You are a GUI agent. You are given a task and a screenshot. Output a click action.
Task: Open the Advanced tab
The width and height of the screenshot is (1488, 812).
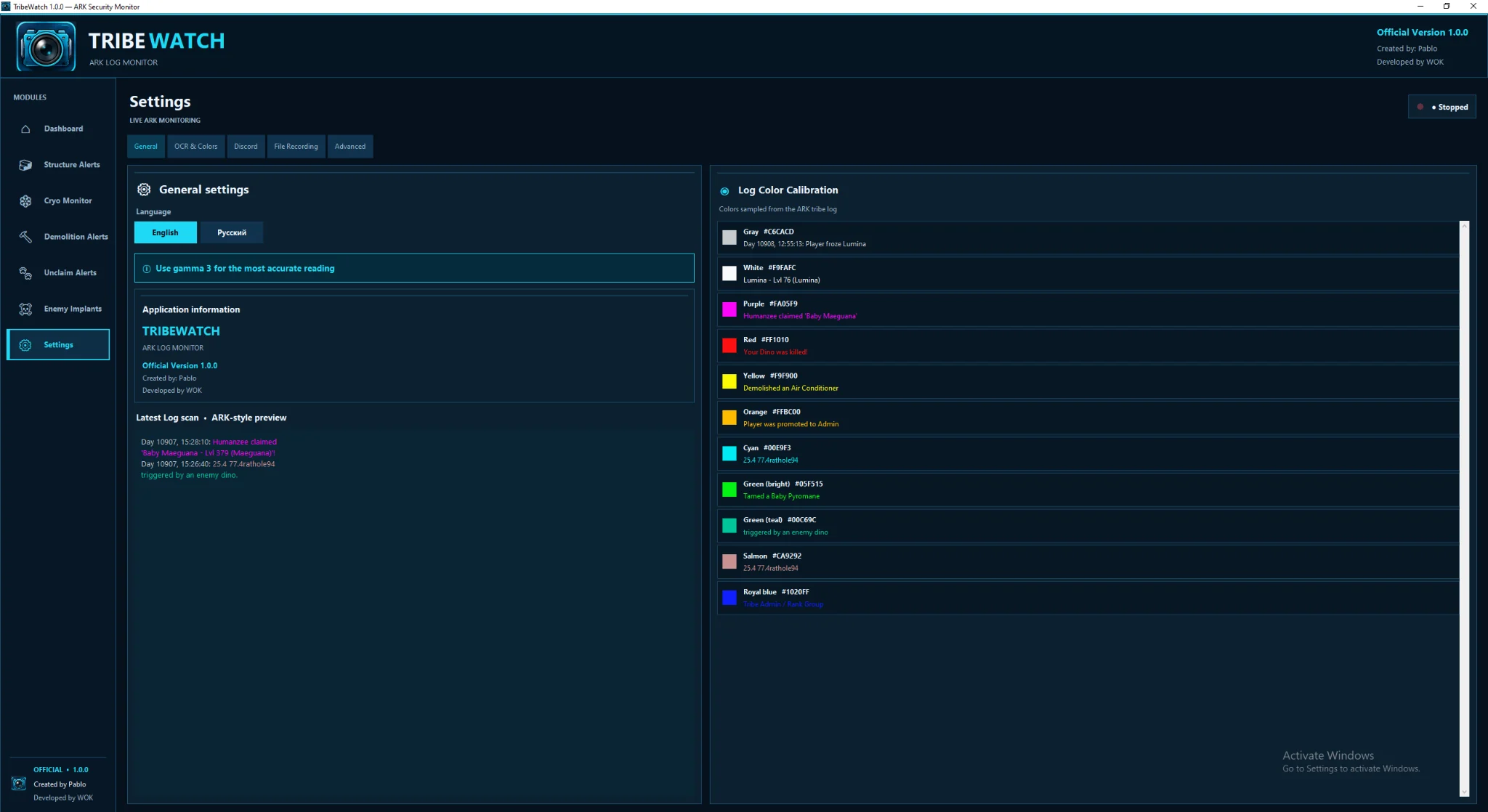click(350, 147)
